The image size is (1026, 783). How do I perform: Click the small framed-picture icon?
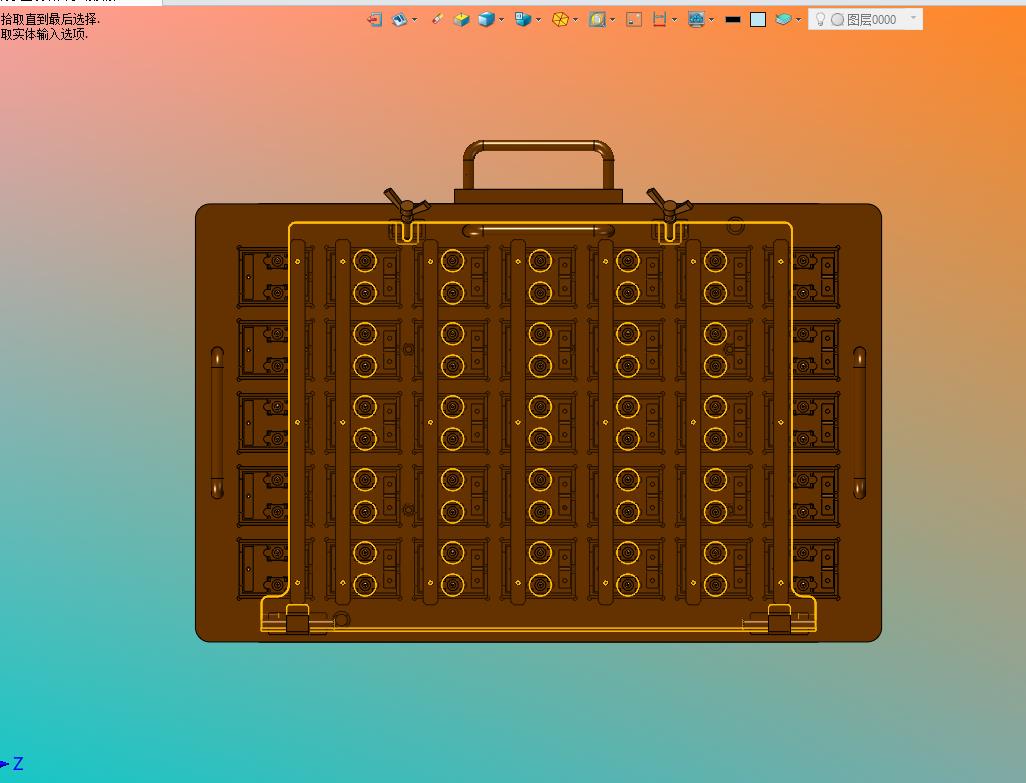[x=633, y=20]
